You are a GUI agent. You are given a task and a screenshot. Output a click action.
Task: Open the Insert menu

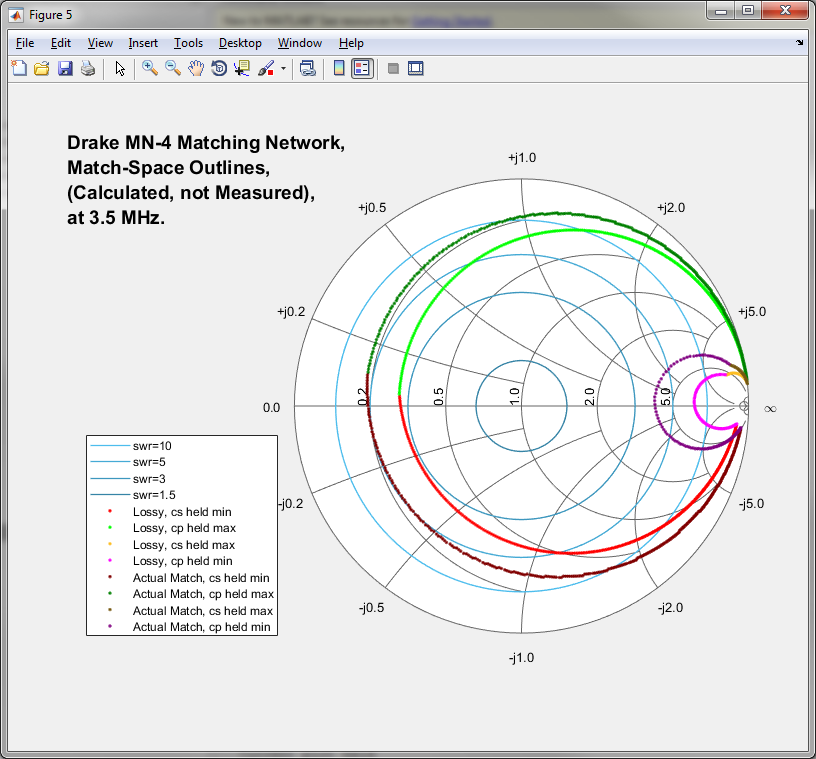pos(143,43)
